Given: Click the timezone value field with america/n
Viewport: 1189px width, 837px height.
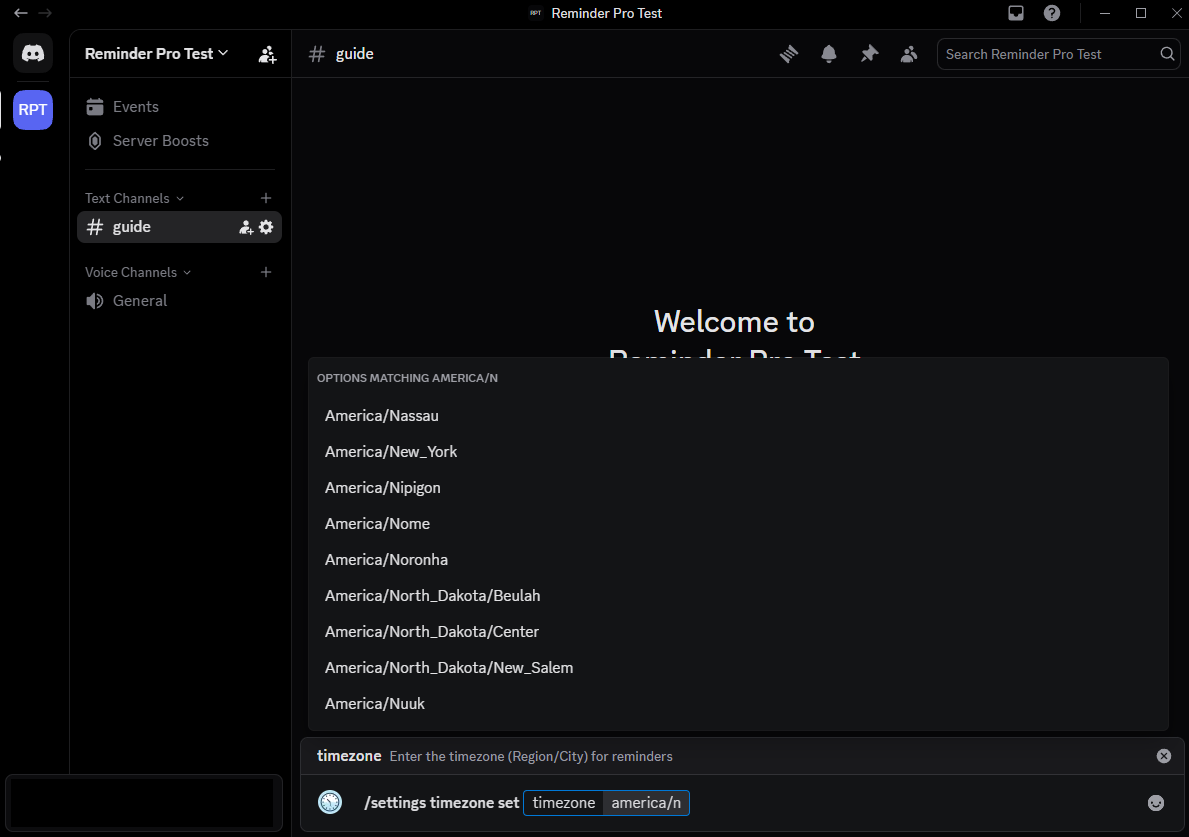Looking at the screenshot, I should (x=646, y=803).
